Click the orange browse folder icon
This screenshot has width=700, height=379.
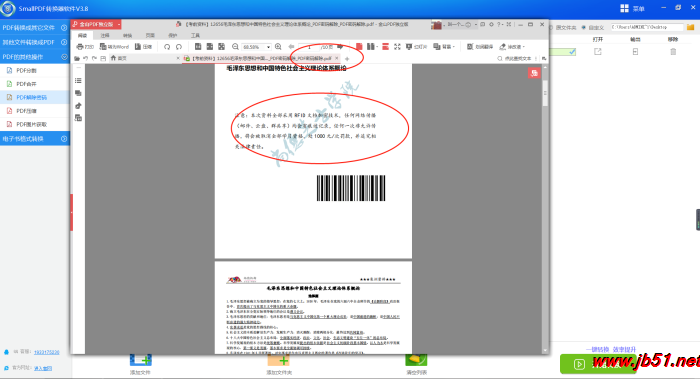click(x=691, y=27)
